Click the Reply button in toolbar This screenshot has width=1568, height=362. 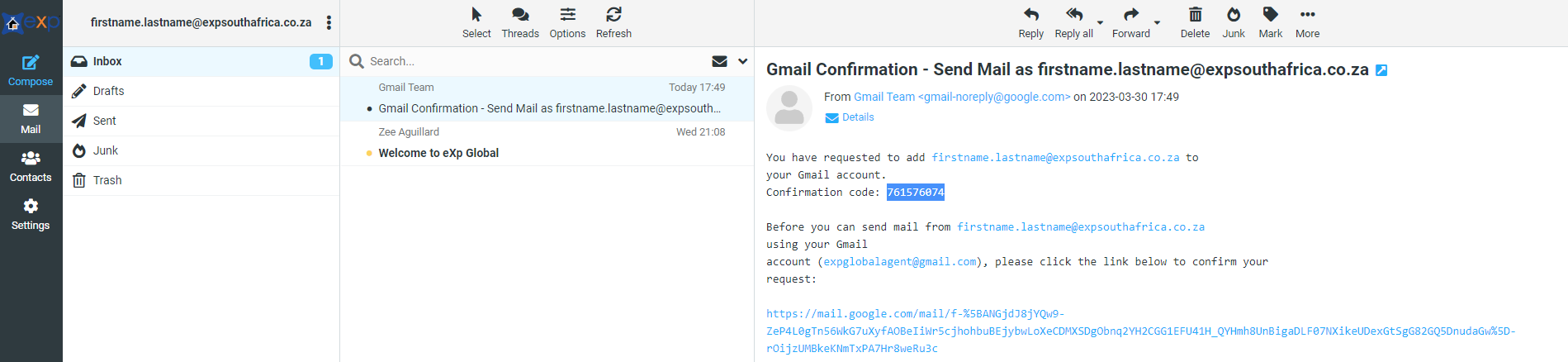[1030, 22]
